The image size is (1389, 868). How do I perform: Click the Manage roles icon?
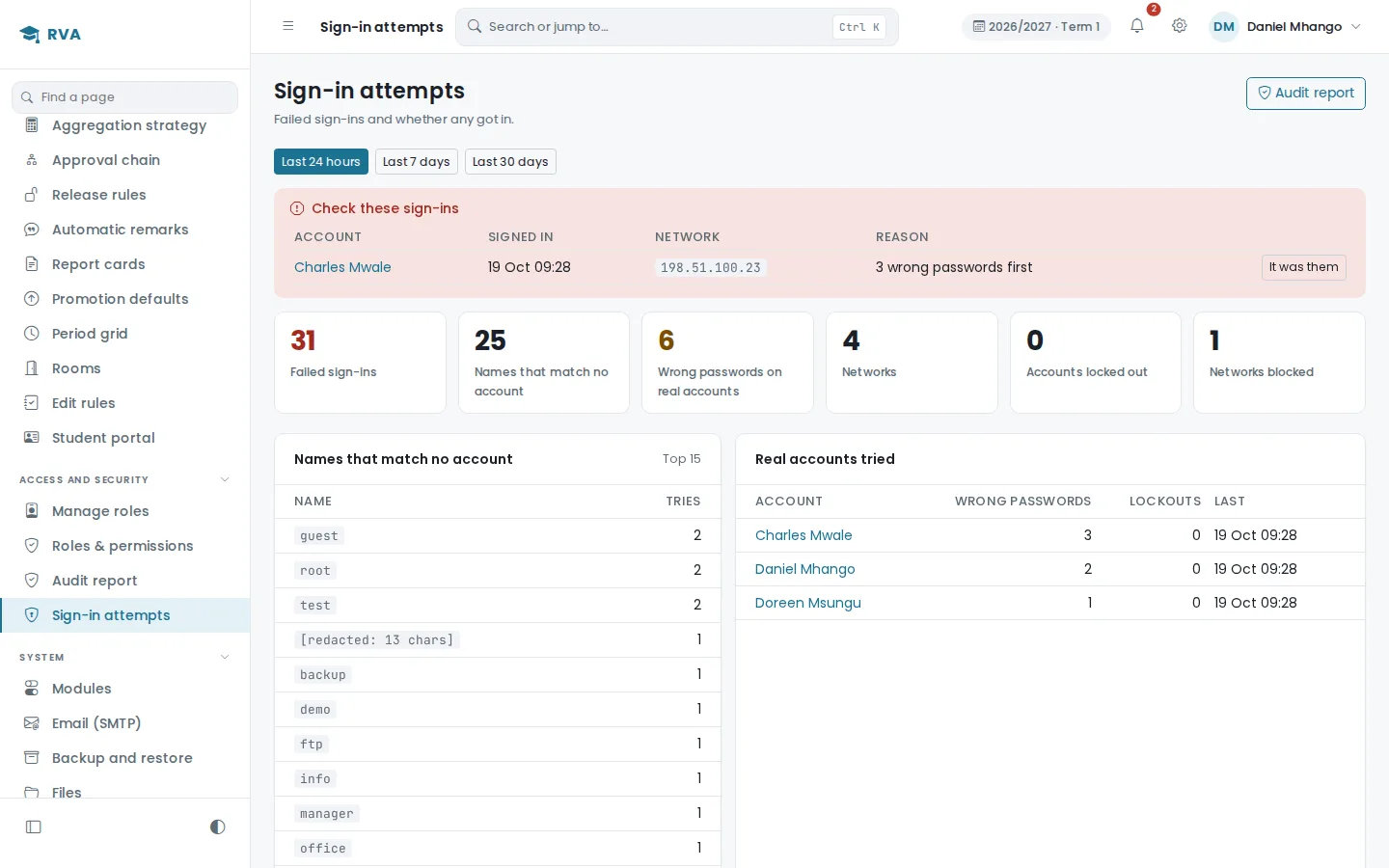[x=32, y=511]
